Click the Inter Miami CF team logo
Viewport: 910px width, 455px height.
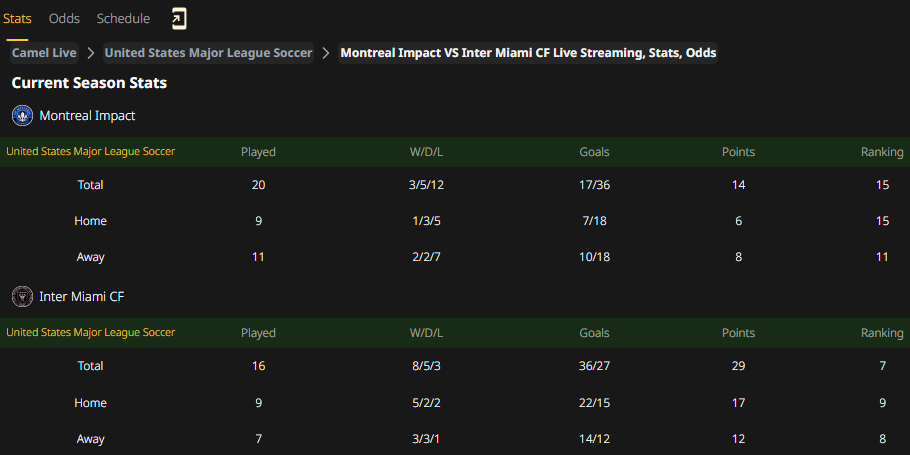click(23, 297)
